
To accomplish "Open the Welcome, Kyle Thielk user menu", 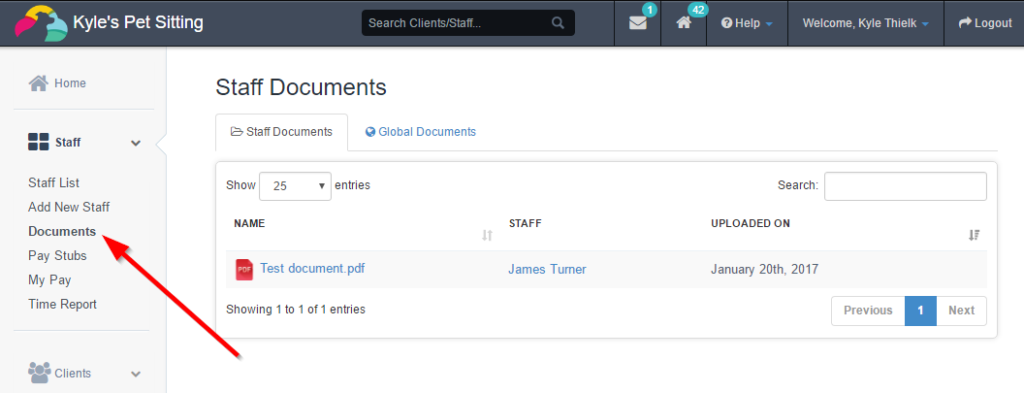I will pos(865,23).
